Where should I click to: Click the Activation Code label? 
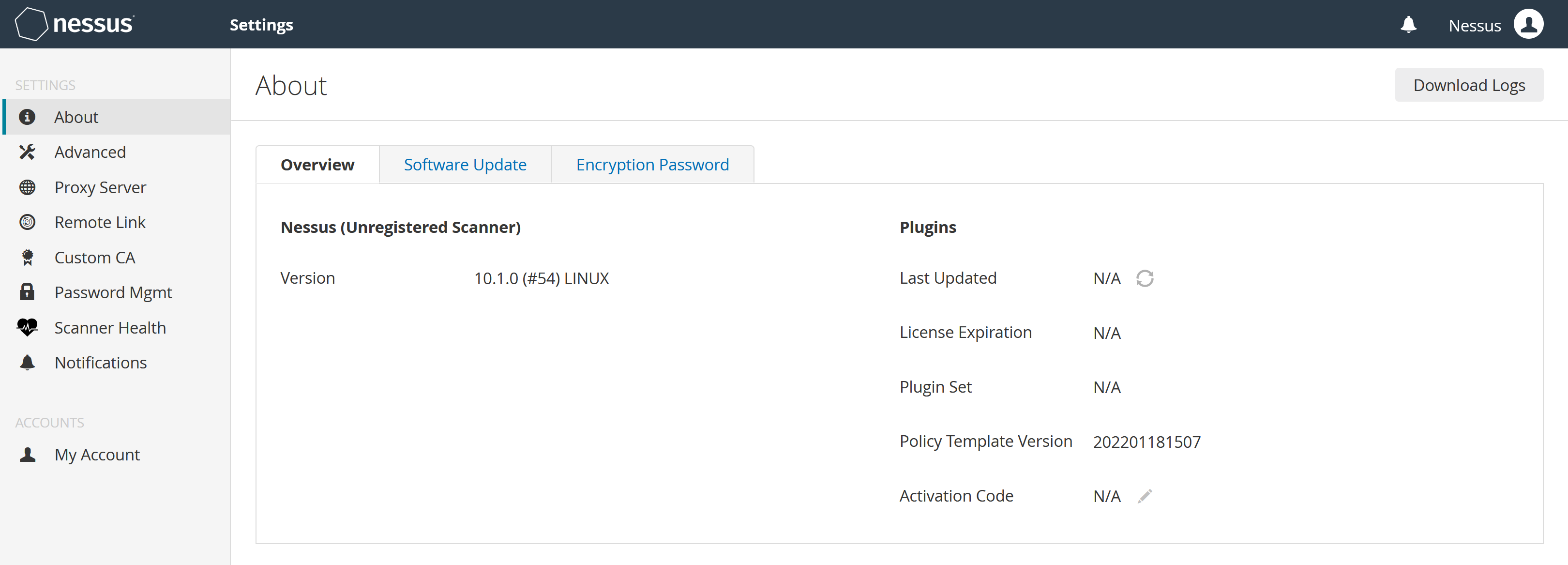956,496
